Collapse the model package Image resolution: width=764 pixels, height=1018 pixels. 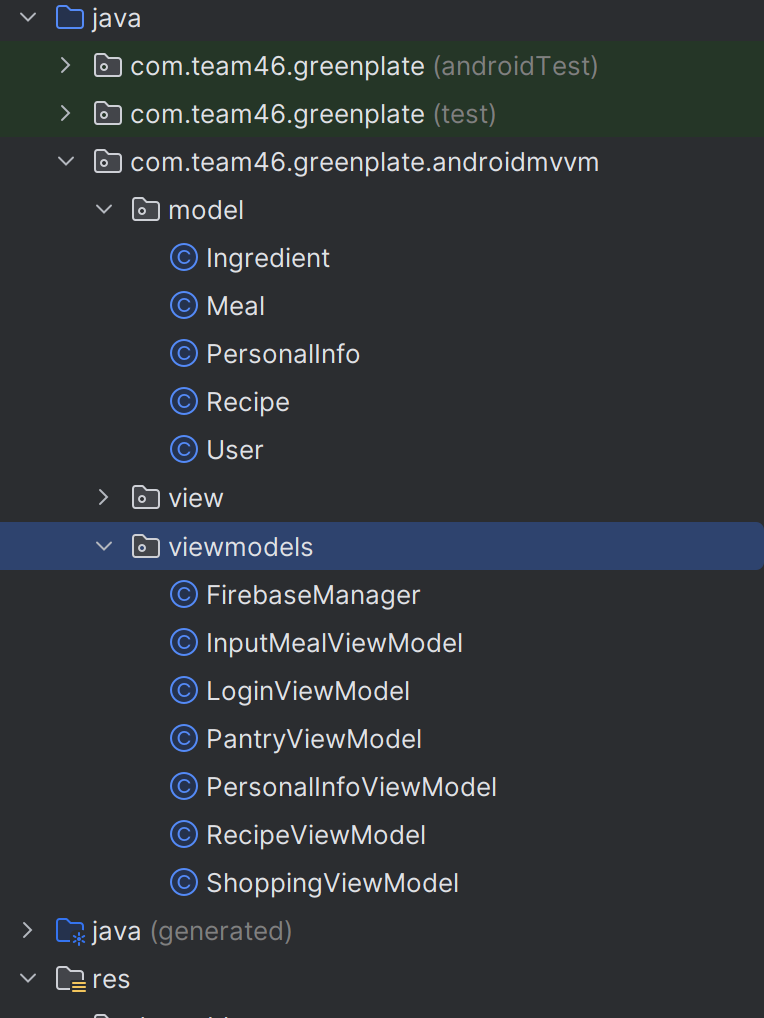[x=104, y=210]
